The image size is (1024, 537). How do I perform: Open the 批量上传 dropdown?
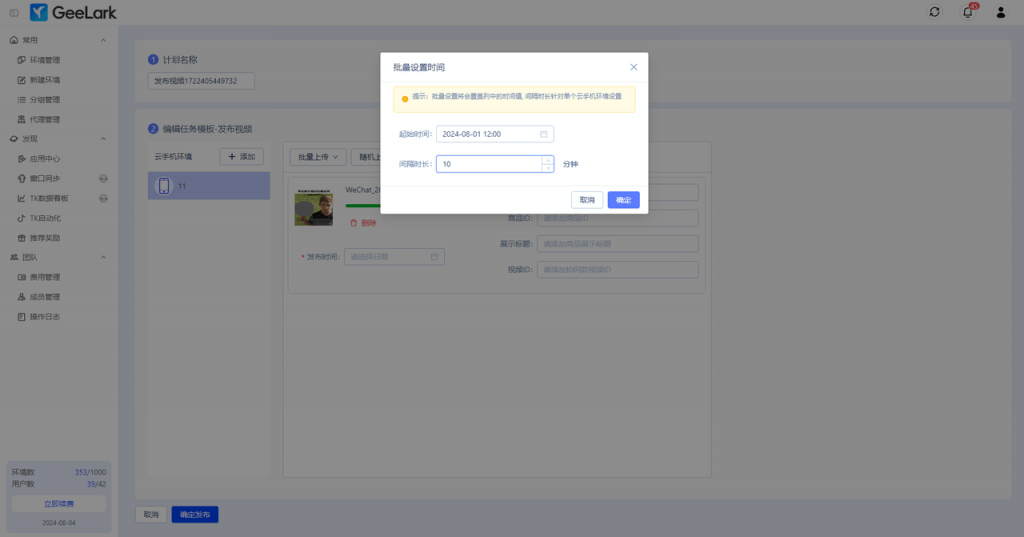pos(318,157)
